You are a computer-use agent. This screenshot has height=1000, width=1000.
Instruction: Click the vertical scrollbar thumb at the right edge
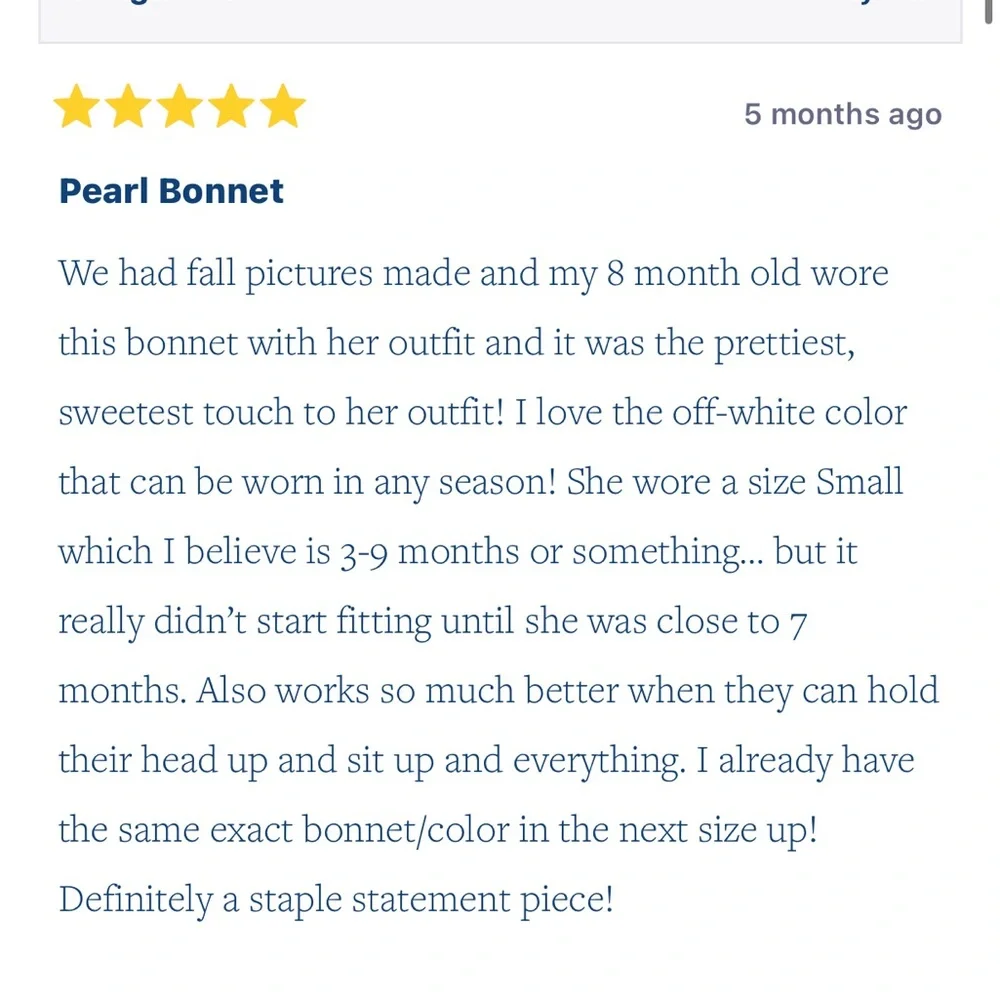pyautogui.click(x=989, y=11)
